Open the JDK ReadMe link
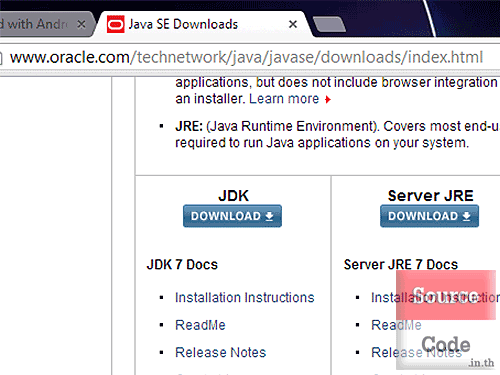The height and width of the screenshot is (375, 500). [200, 325]
